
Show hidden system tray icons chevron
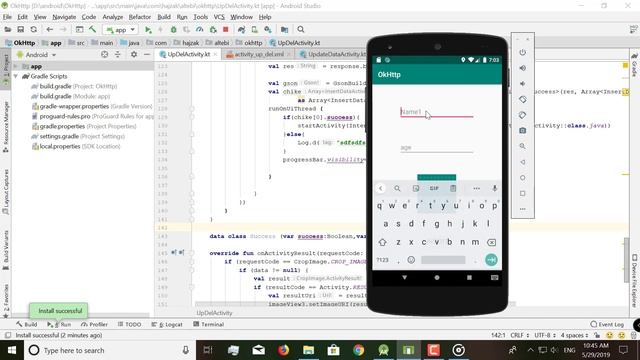click(530, 350)
